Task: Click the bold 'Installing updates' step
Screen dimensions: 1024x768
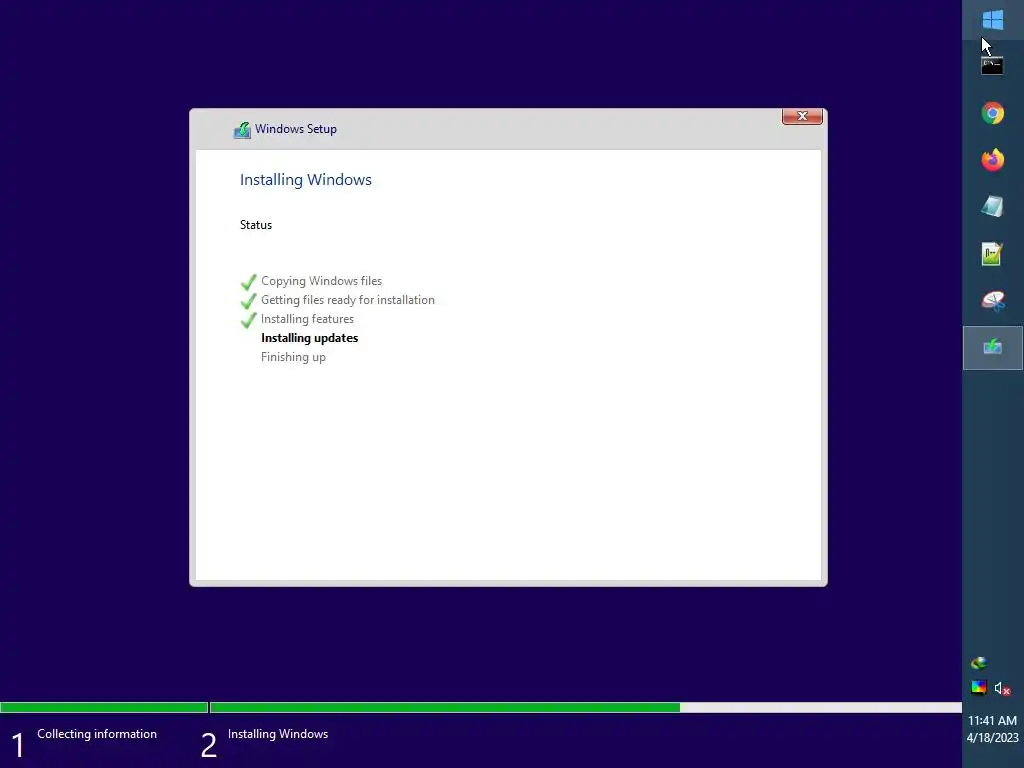Action: point(310,338)
